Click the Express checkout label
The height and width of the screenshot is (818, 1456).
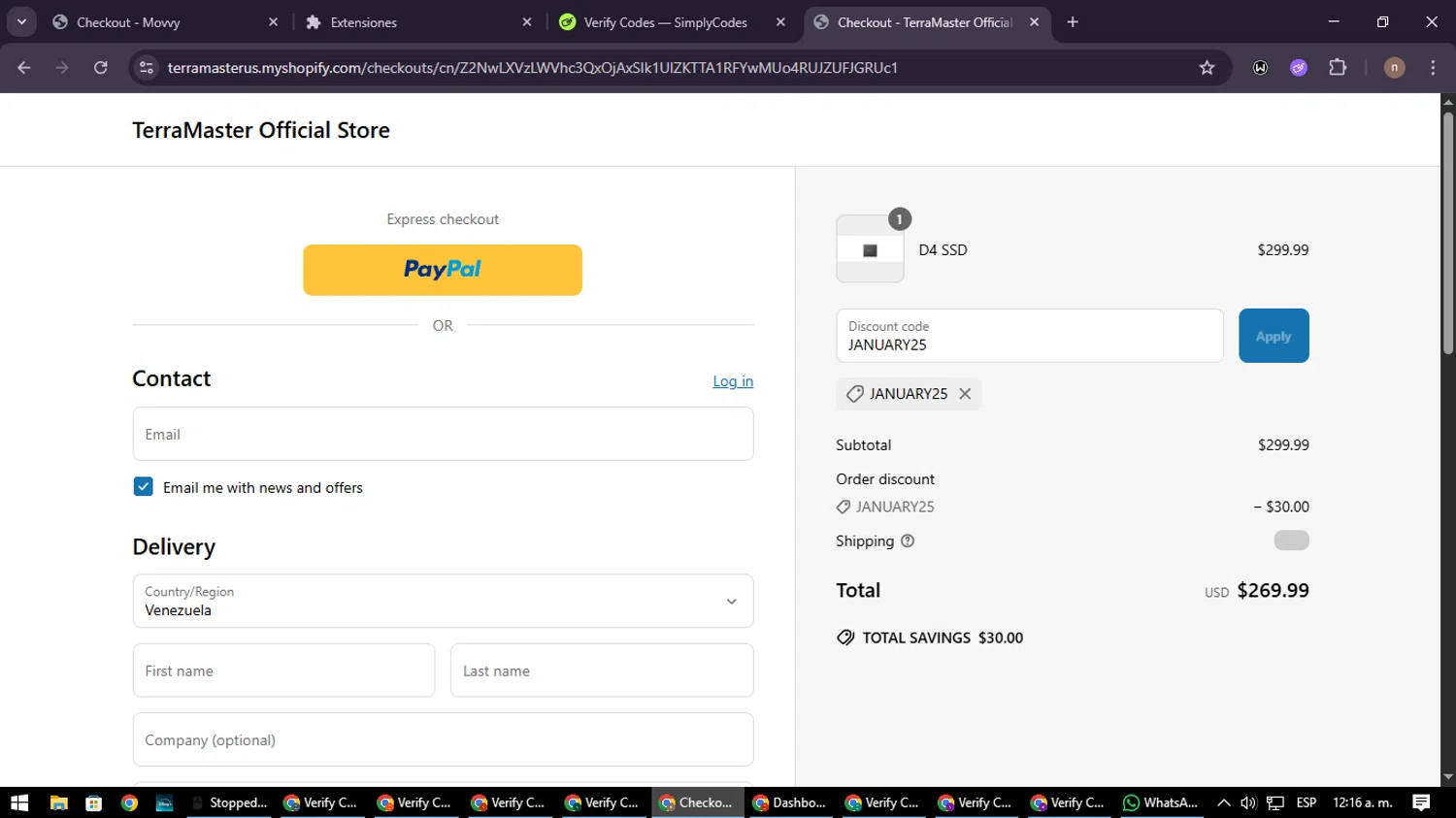point(443,219)
